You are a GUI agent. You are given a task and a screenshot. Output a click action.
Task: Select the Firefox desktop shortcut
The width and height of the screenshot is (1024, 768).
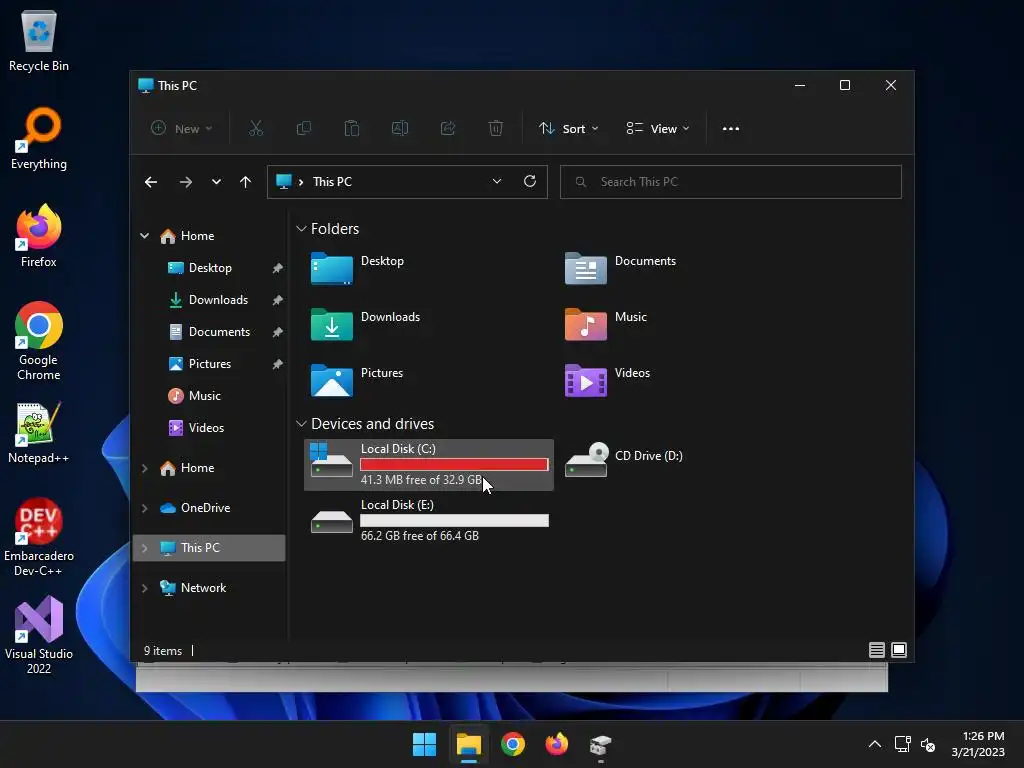pyautogui.click(x=39, y=236)
